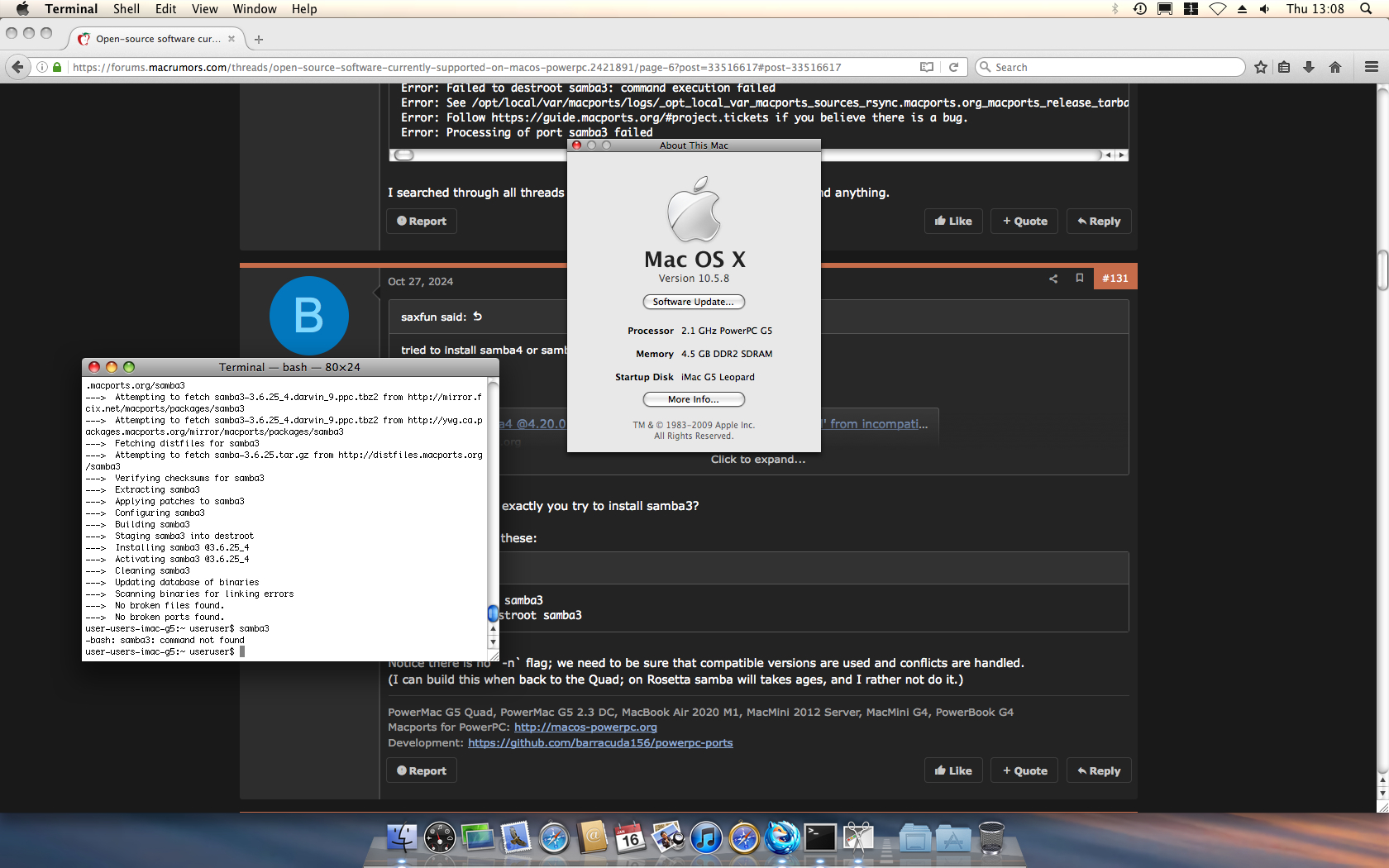Open the menu bar clock Thu 13:08
The height and width of the screenshot is (868, 1389).
point(1315,9)
